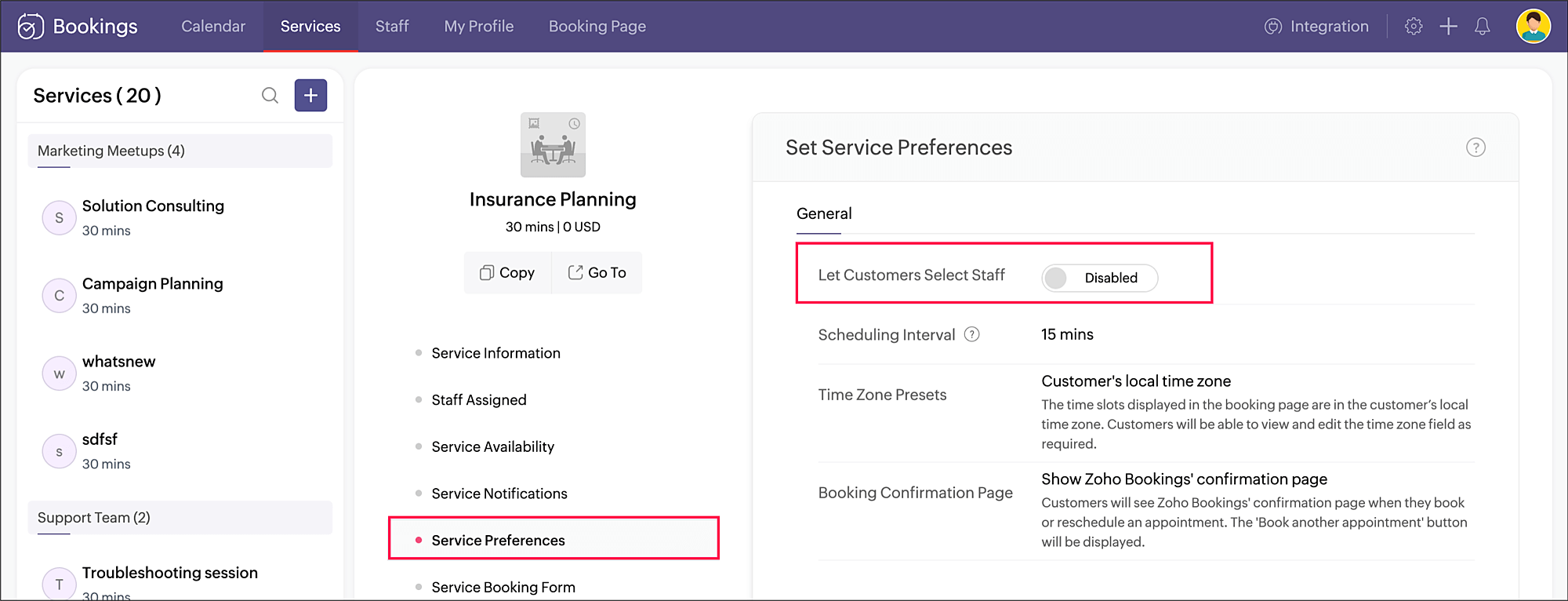Collapse the Marketing Meetups group

tap(180, 151)
